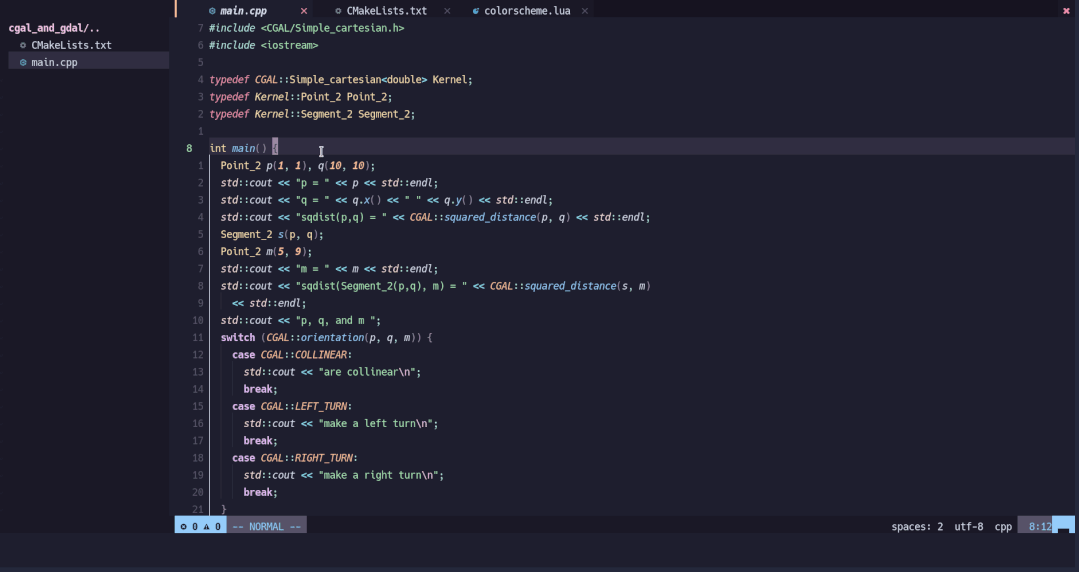Click the case CGAL::LEFT_TURN line
The width and height of the screenshot is (1079, 572).
tap(292, 407)
